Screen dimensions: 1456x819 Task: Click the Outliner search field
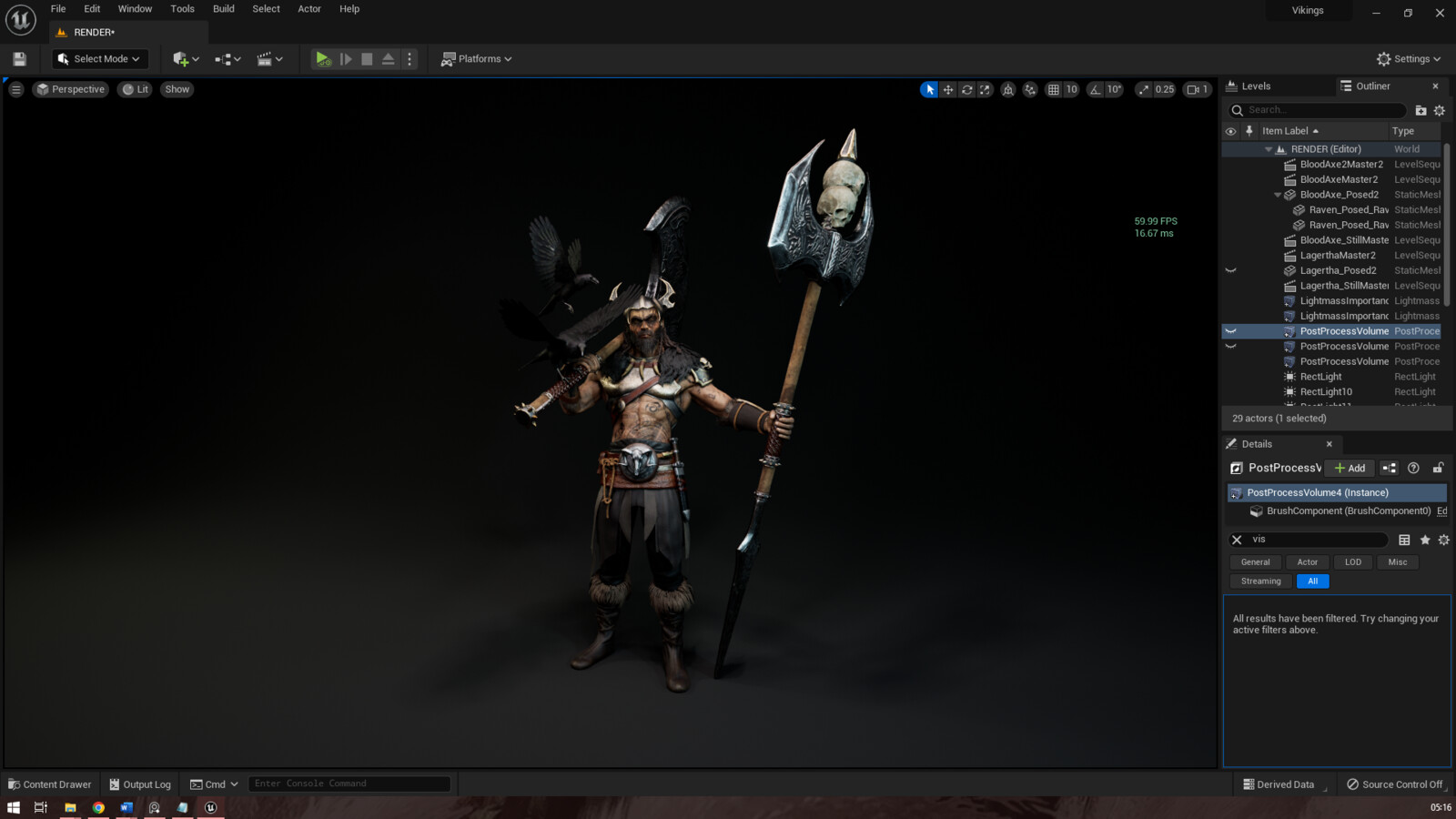click(x=1318, y=110)
